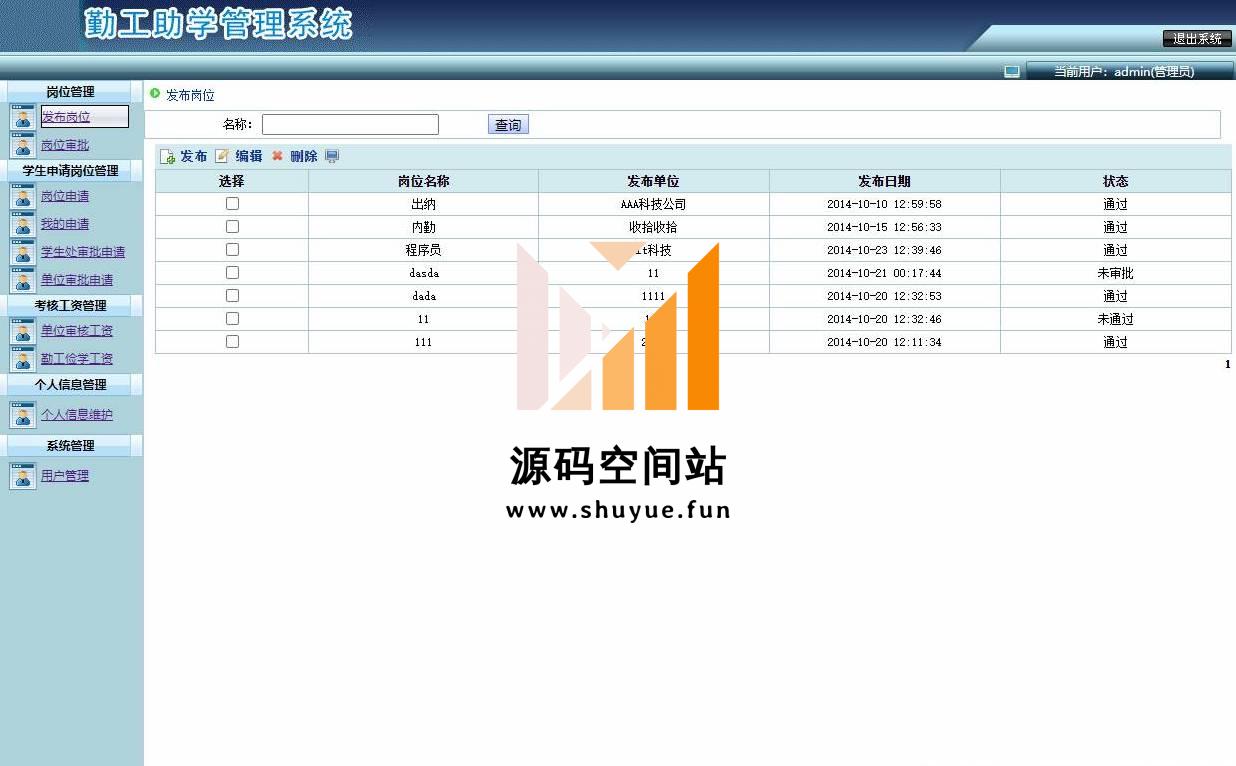Click the 查询 search button
This screenshot has width=1236, height=766.
(508, 125)
